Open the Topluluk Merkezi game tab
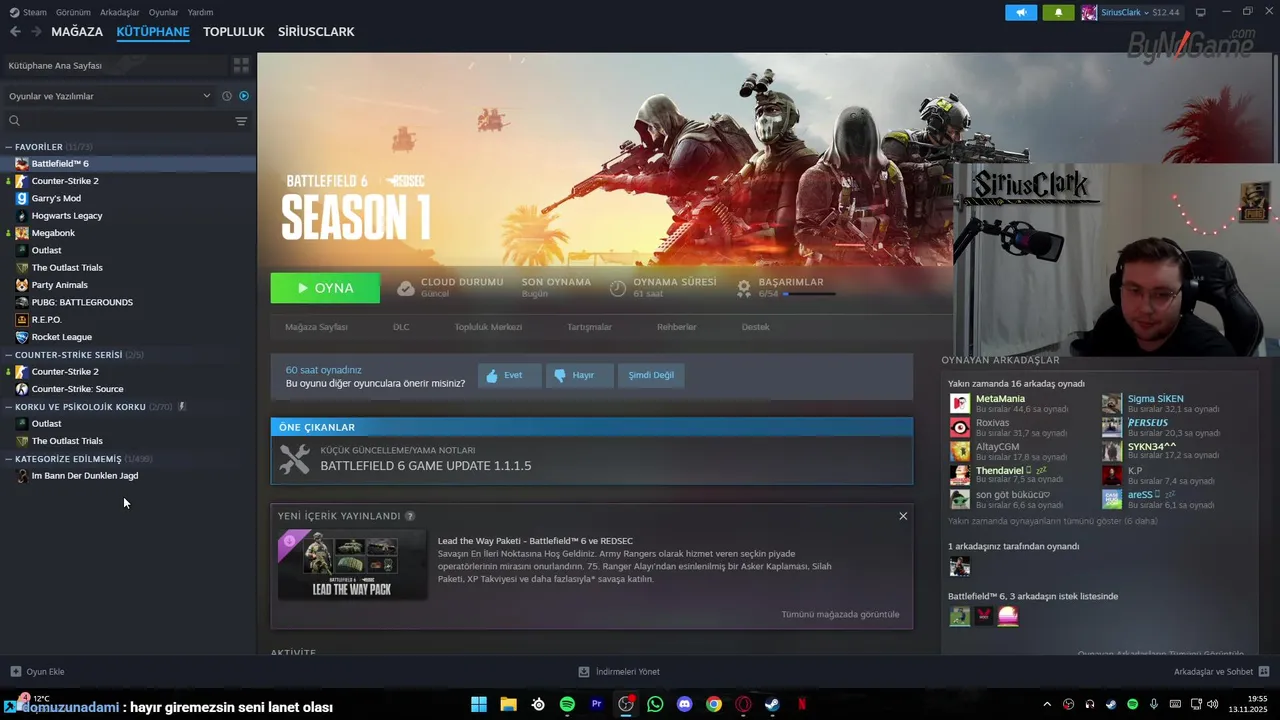Viewport: 1280px width, 720px height. (488, 327)
